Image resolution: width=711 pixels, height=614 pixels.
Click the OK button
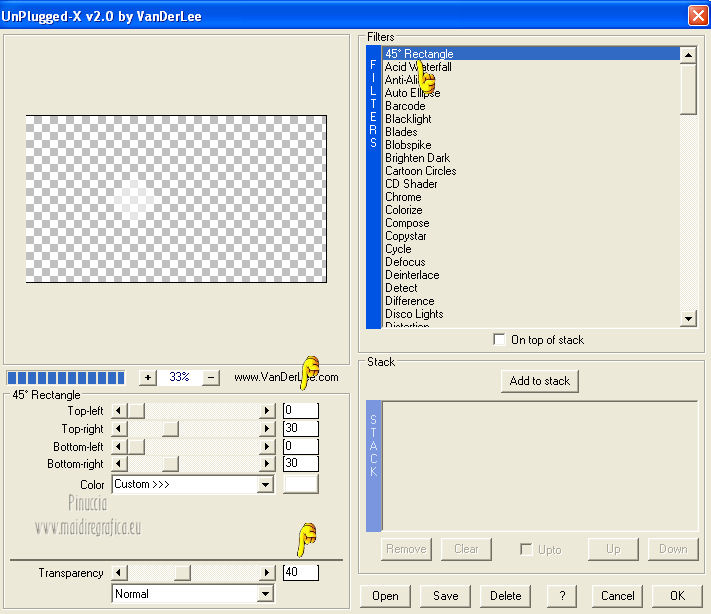[x=677, y=596]
